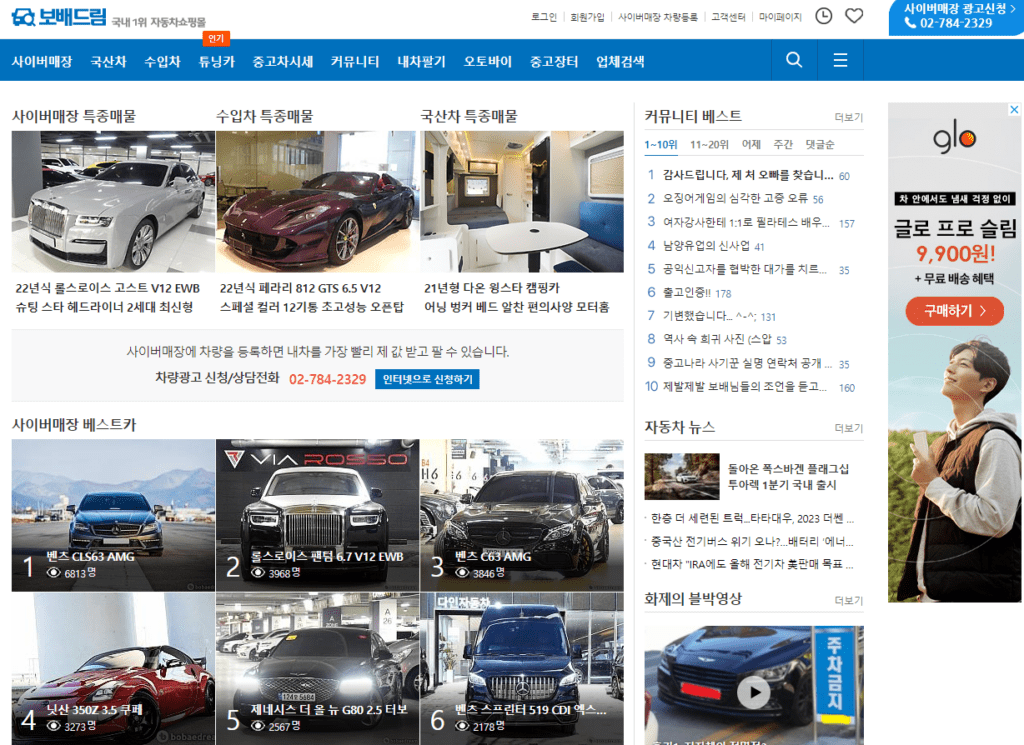The width and height of the screenshot is (1024, 745).
Task: Open 다온 윙스타 캠핑카 listing photo
Action: click(x=522, y=201)
